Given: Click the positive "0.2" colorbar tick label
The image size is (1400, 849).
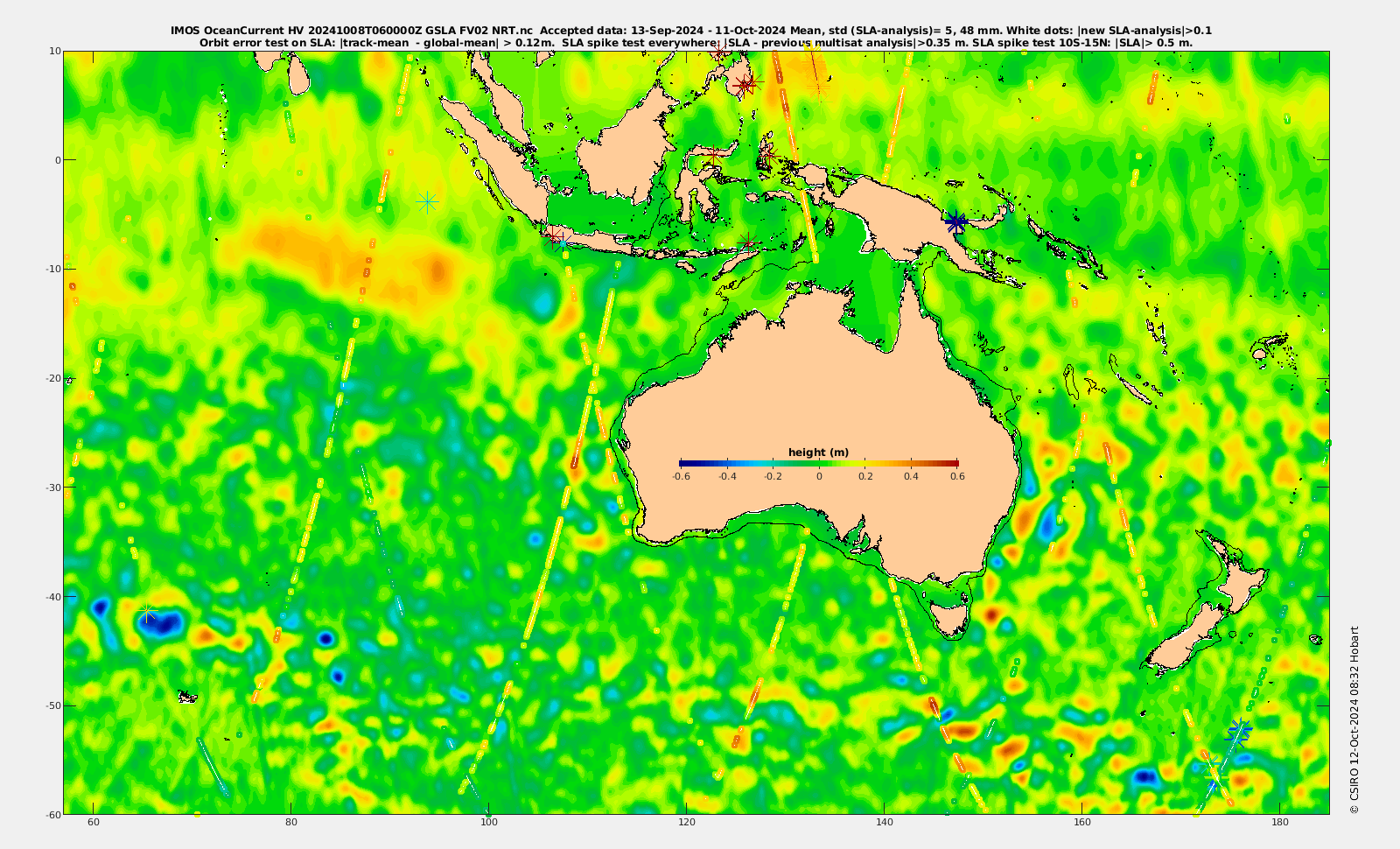Looking at the screenshot, I should (x=865, y=476).
